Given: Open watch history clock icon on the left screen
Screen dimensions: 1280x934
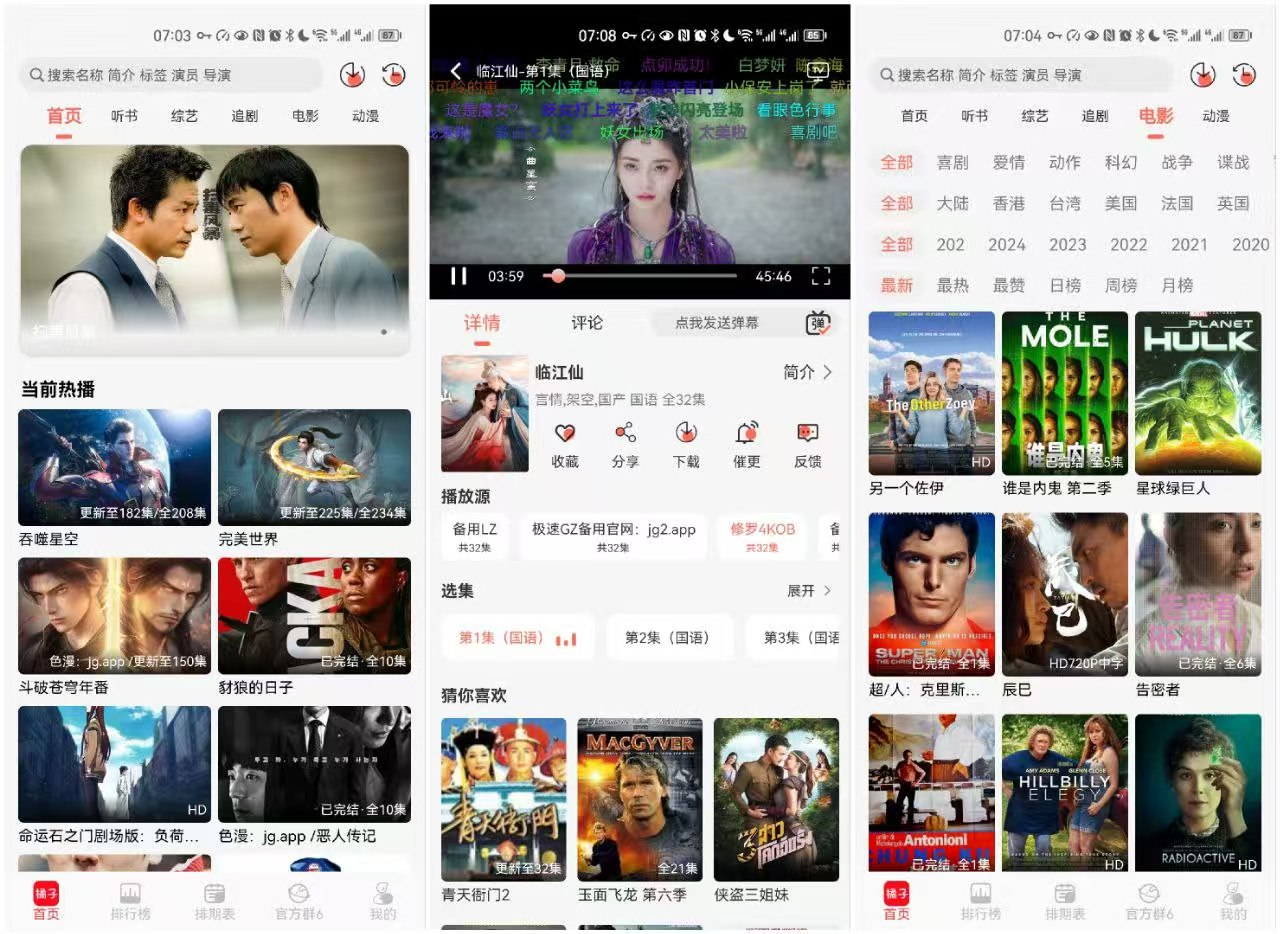Looking at the screenshot, I should (x=393, y=75).
